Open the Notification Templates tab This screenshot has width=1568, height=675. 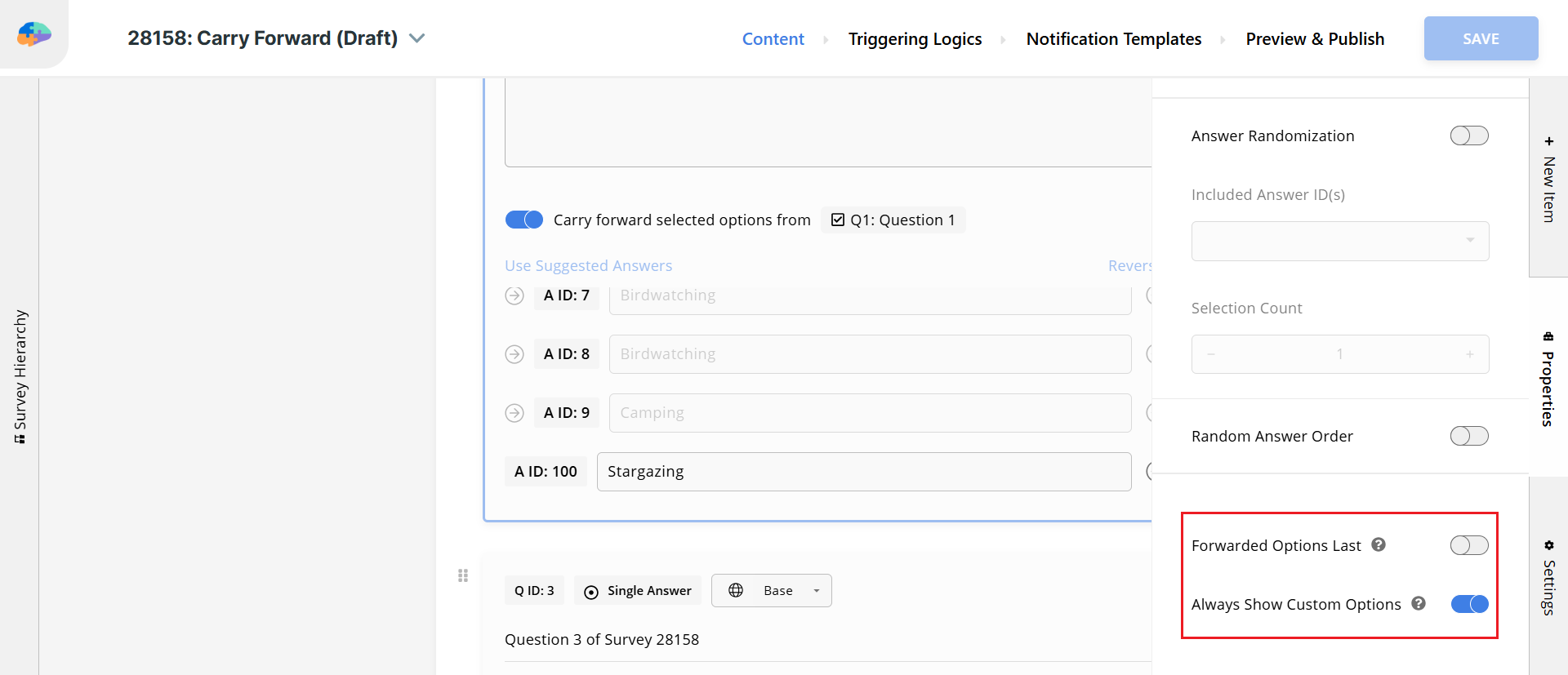pos(1113,39)
